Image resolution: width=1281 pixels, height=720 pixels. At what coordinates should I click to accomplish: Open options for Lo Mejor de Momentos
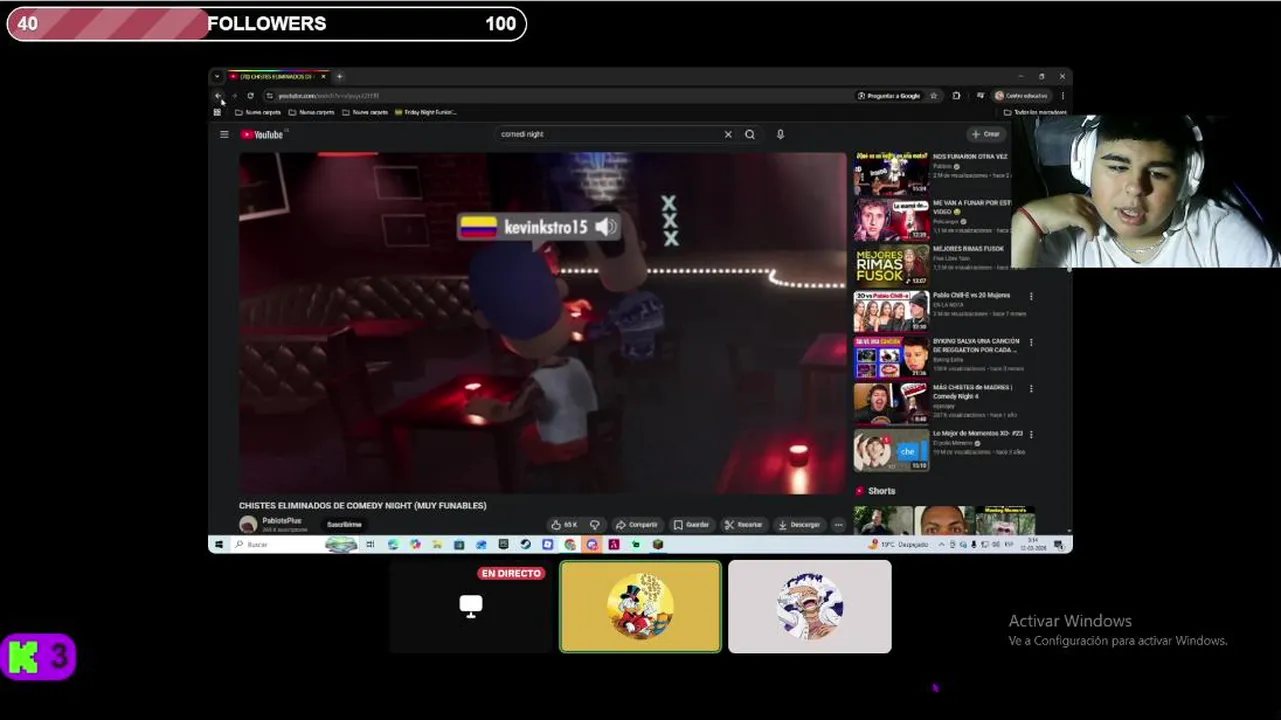(1031, 434)
